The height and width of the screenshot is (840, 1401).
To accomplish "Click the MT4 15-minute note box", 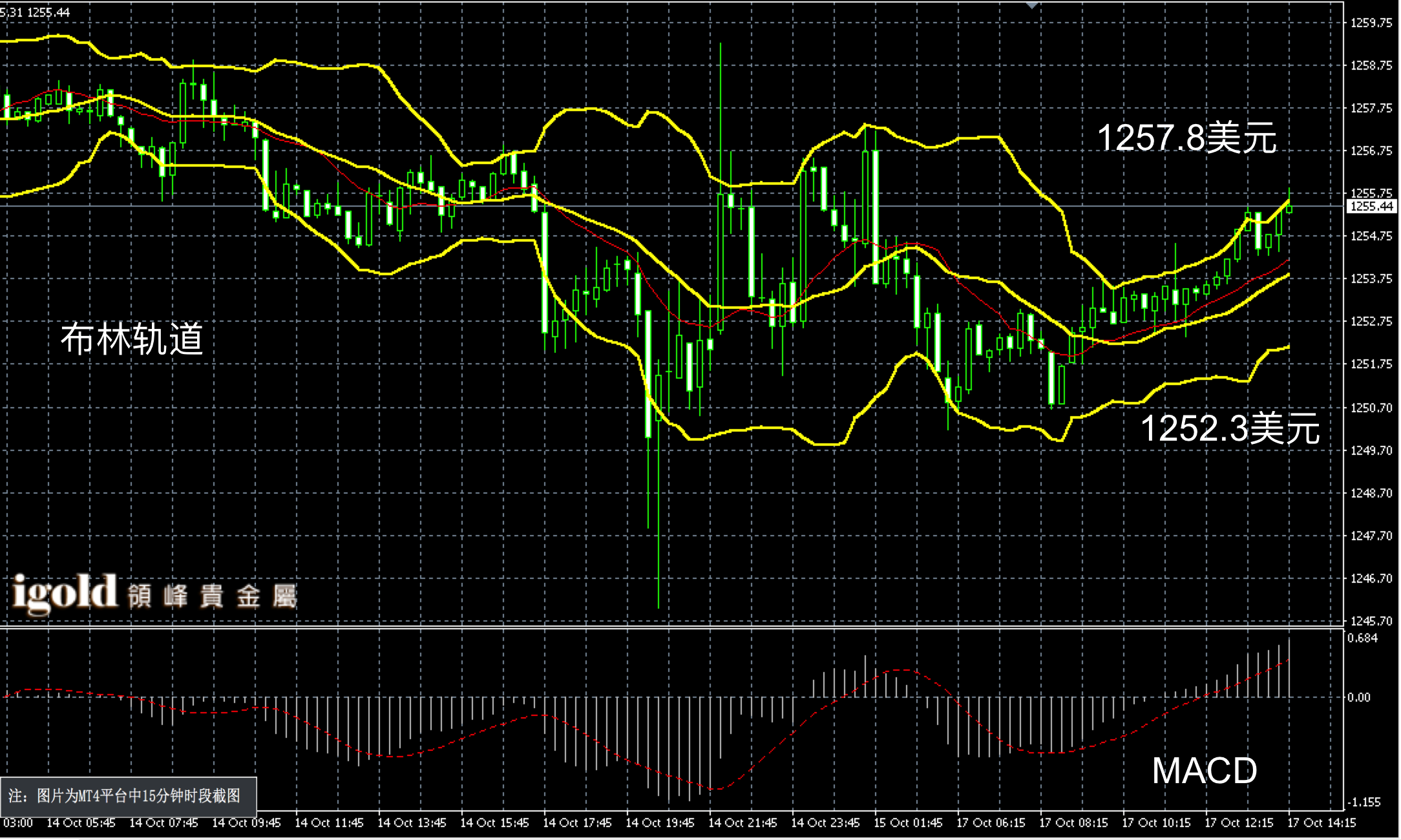I will coord(128,796).
